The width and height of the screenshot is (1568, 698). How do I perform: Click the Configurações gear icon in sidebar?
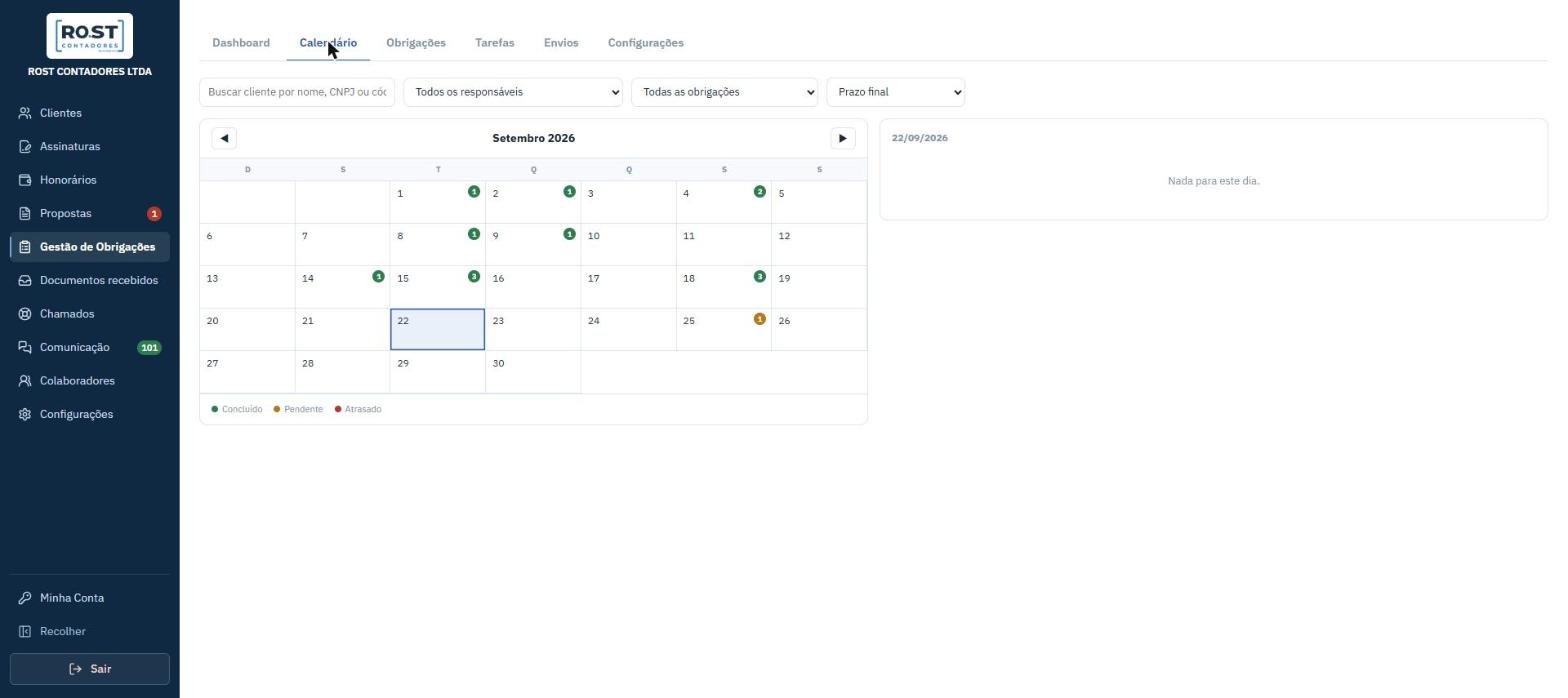[x=25, y=414]
